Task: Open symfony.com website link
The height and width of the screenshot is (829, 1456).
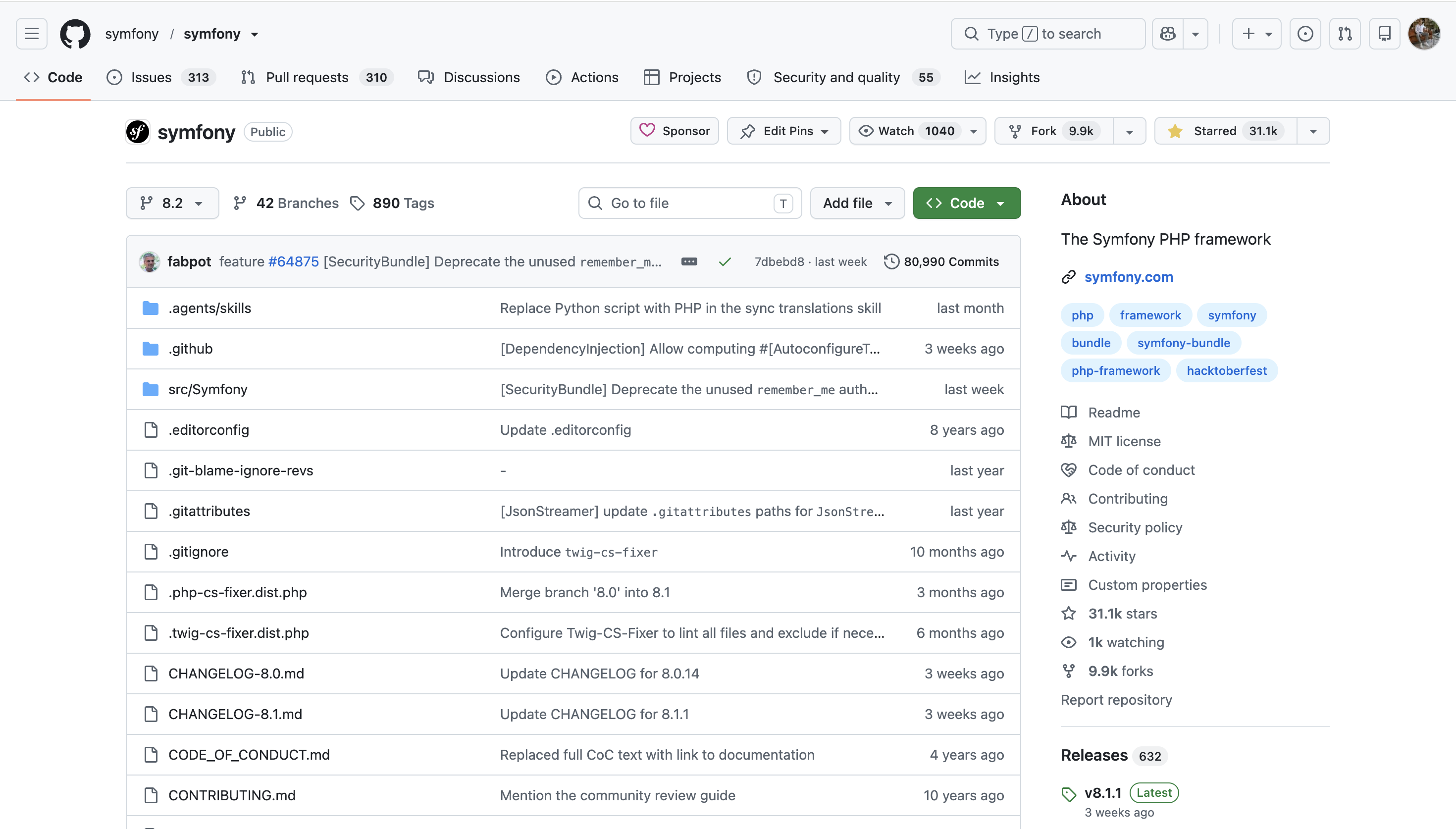Action: [x=1128, y=277]
